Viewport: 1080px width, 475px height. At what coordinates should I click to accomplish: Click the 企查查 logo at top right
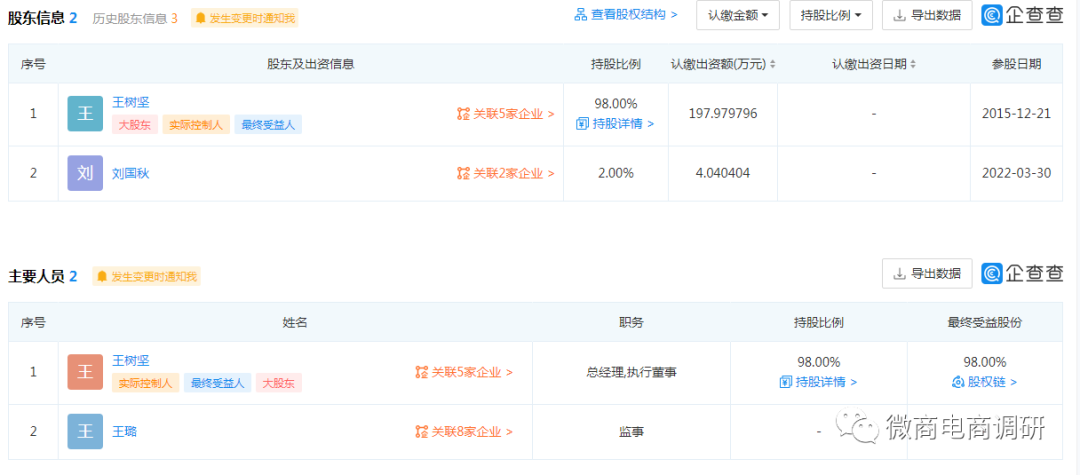[1022, 15]
